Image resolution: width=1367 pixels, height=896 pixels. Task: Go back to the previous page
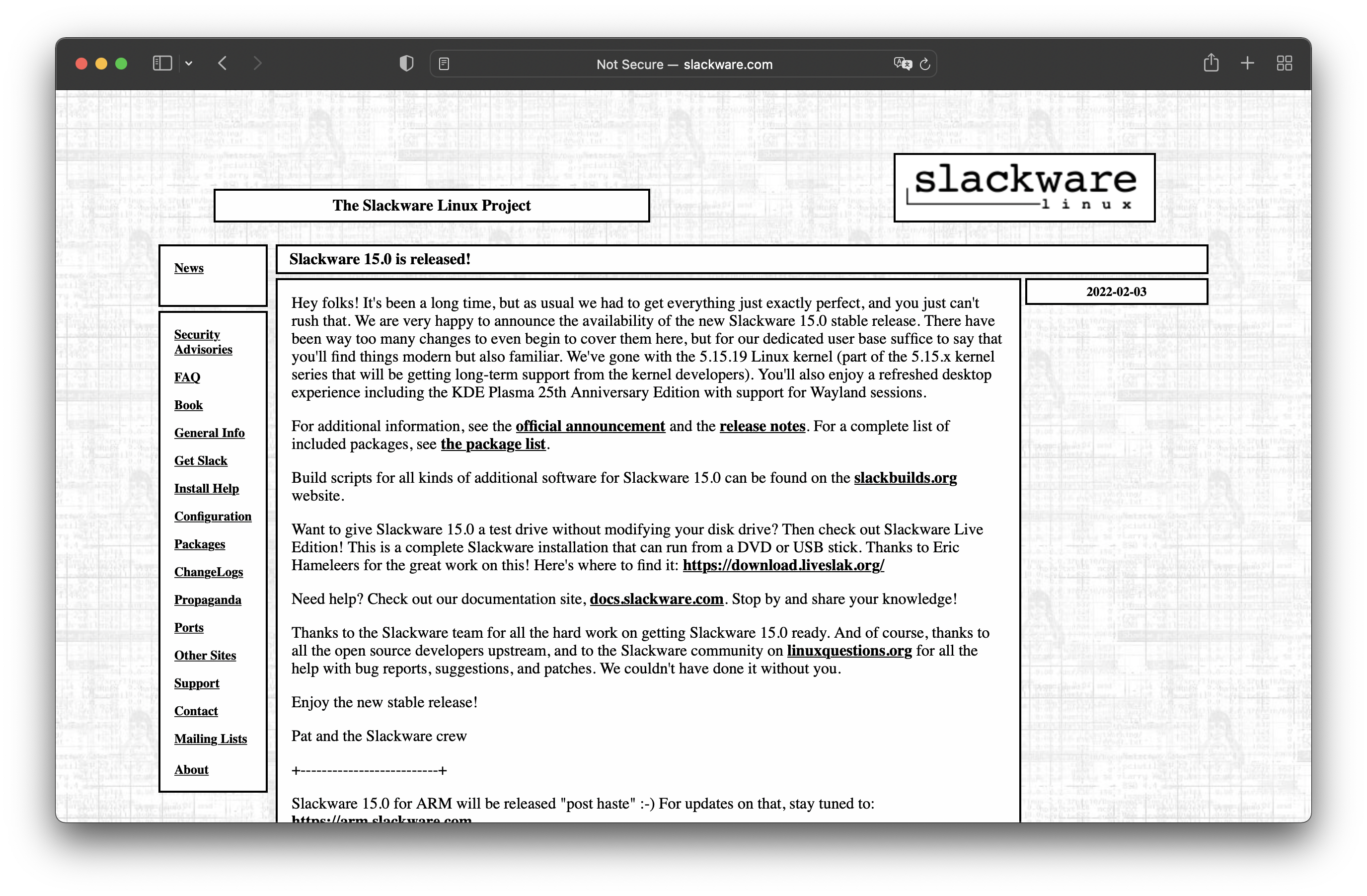pyautogui.click(x=223, y=63)
